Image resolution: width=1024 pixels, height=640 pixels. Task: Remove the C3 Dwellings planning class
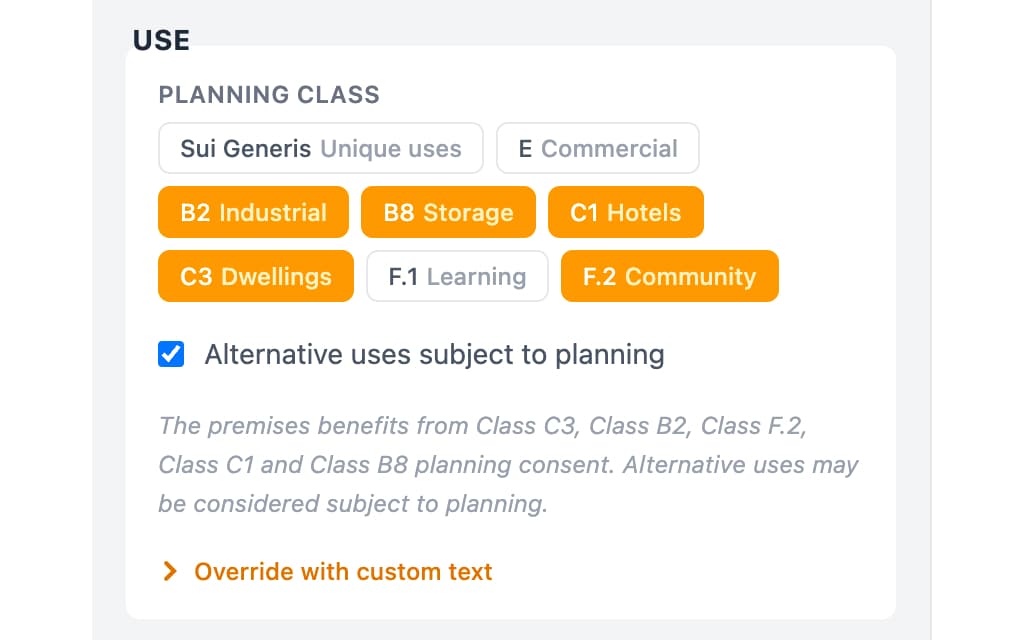point(255,277)
